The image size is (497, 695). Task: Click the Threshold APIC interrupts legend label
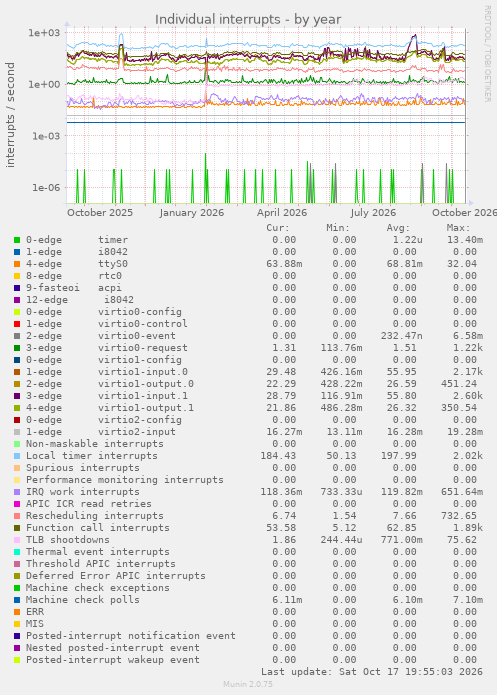pyautogui.click(x=101, y=564)
